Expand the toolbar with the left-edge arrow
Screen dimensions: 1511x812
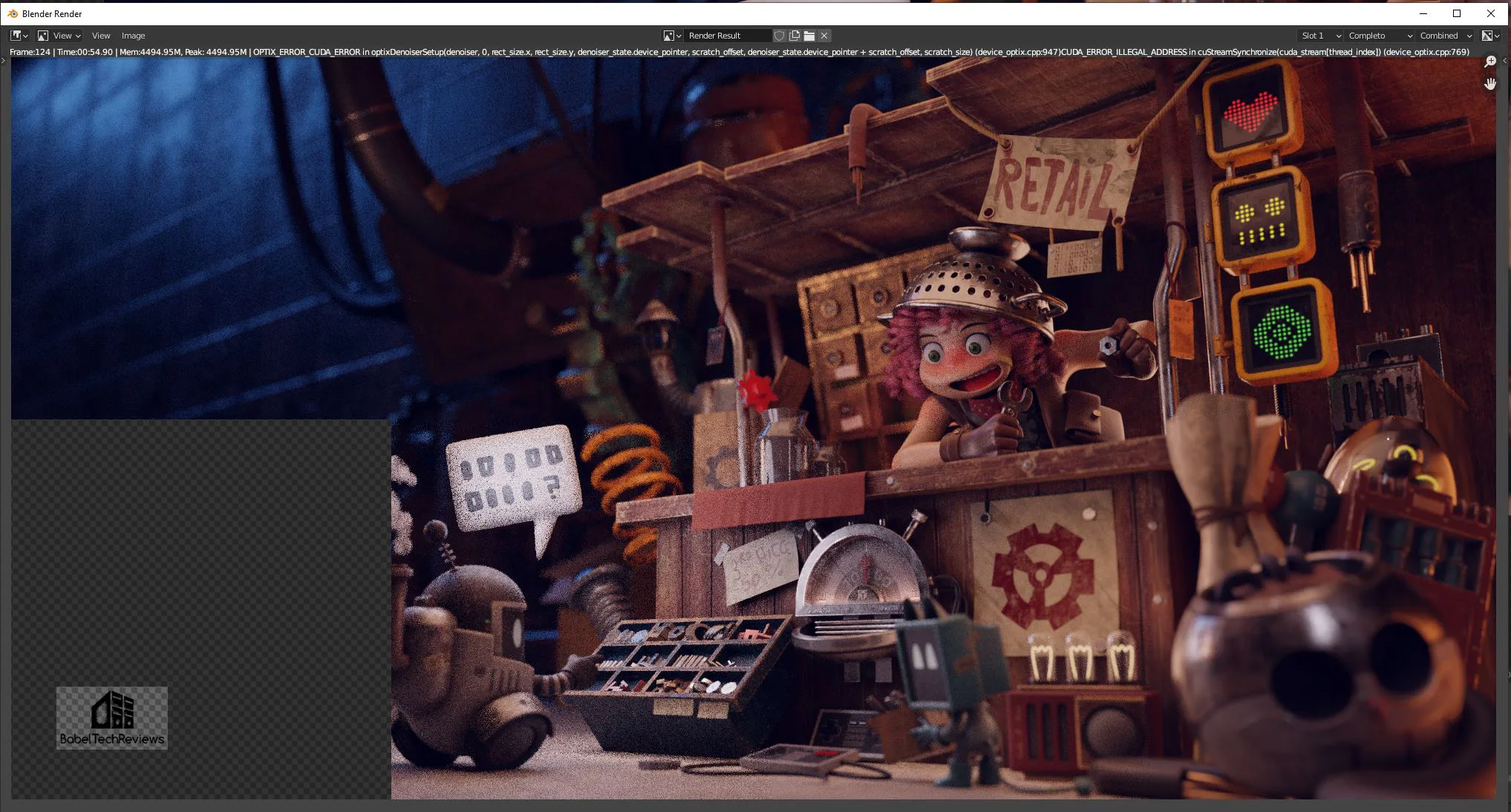point(4,60)
